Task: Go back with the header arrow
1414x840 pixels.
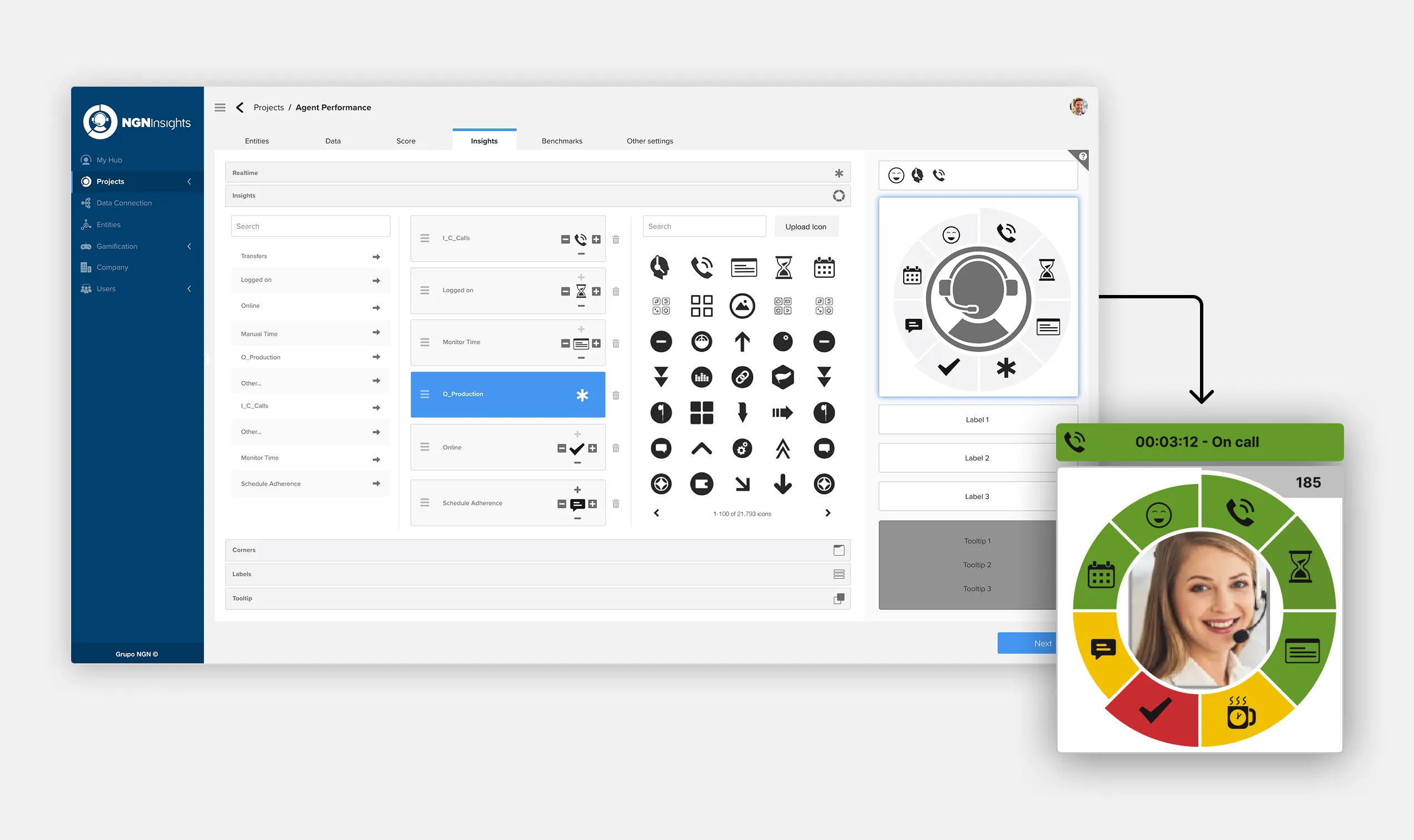Action: pyautogui.click(x=240, y=108)
